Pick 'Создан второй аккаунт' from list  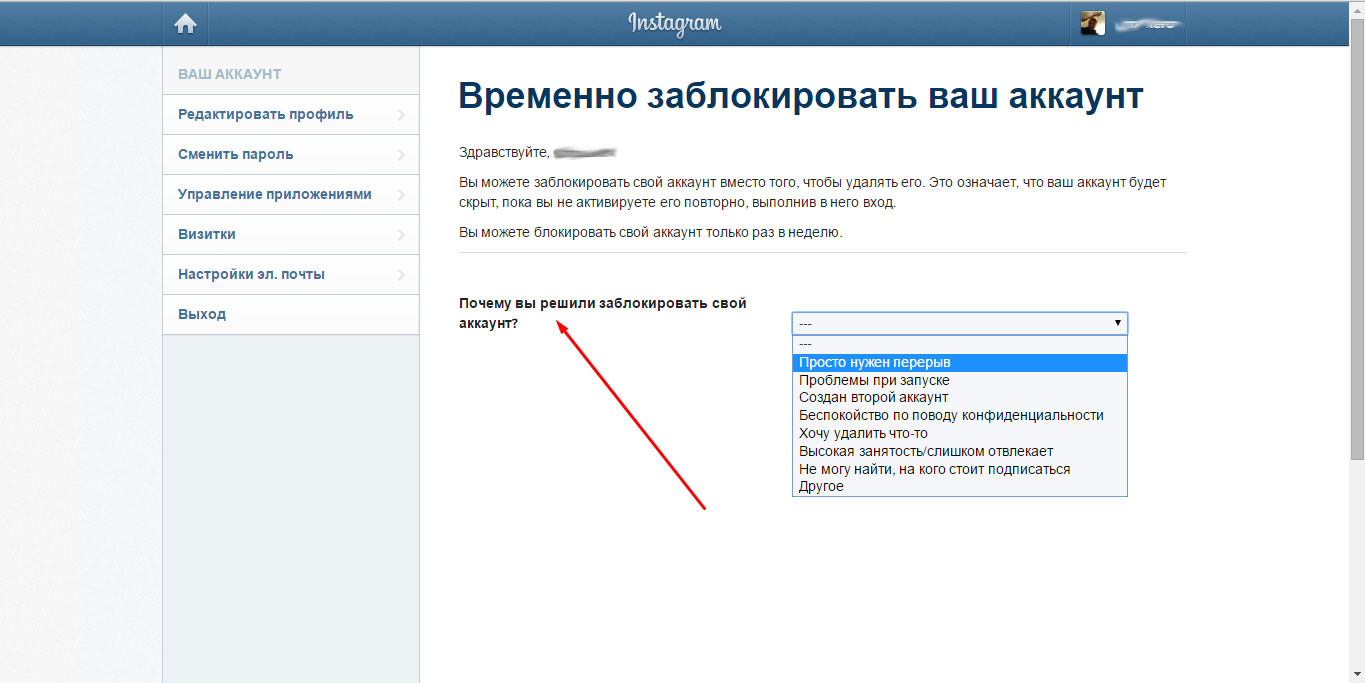point(873,398)
